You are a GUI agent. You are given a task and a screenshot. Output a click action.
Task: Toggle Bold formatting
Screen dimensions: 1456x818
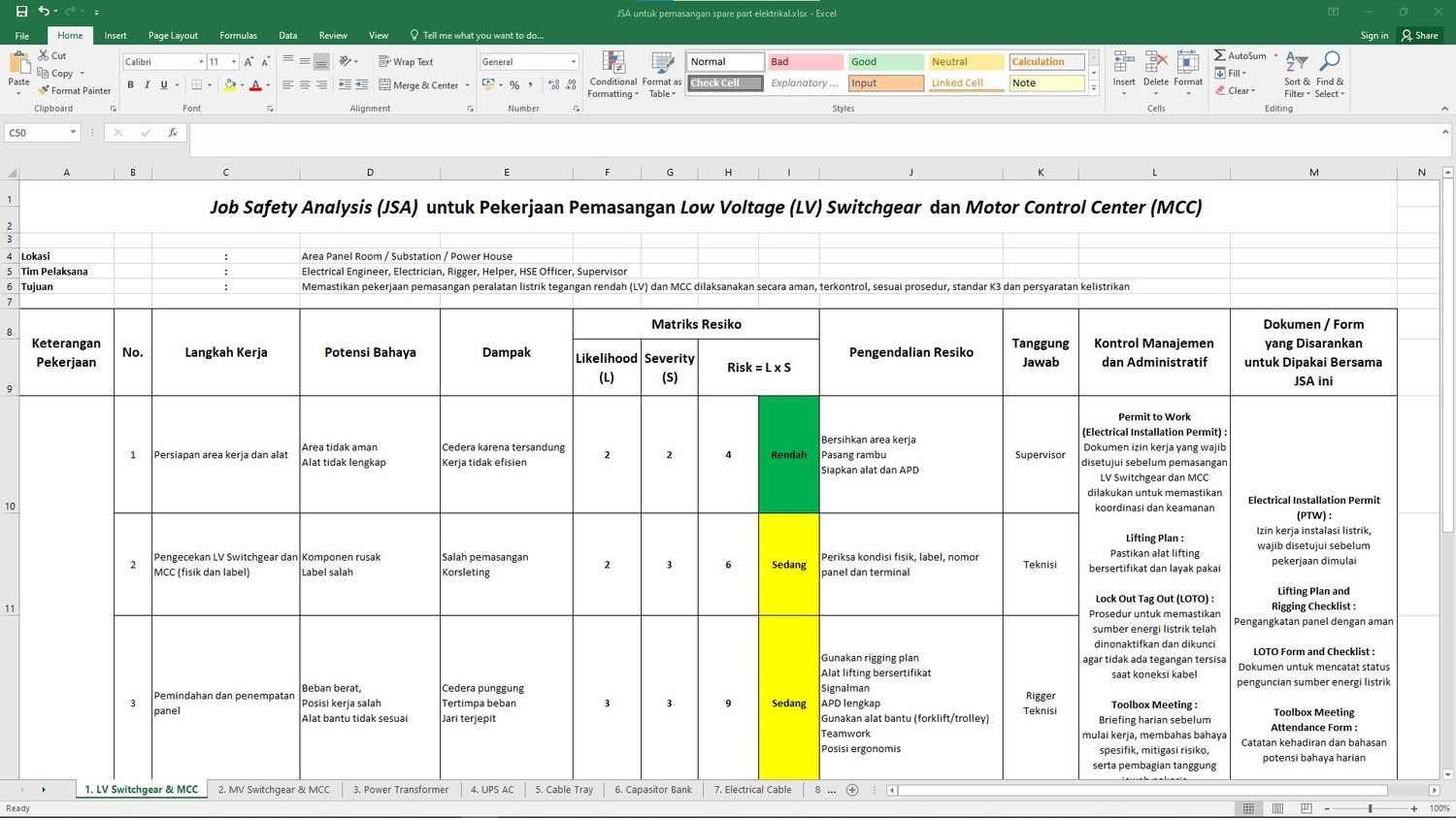[130, 85]
